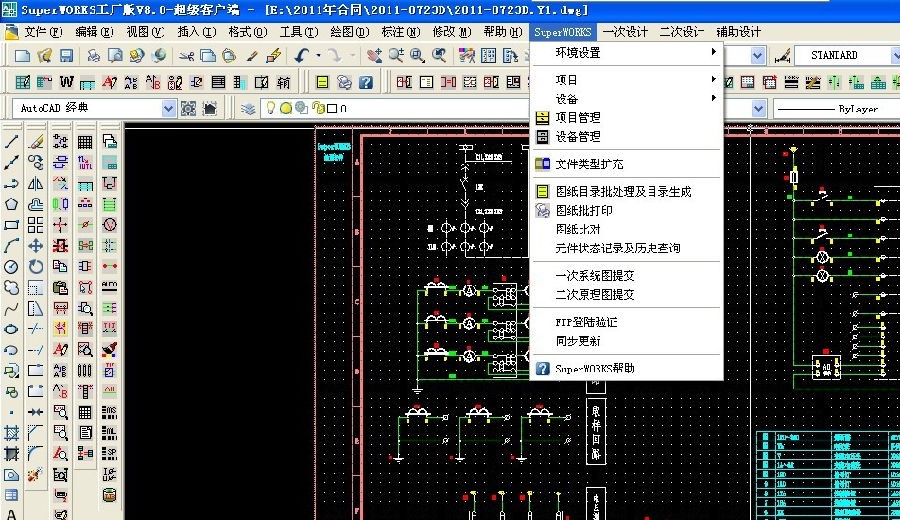Open the 一次设计 menu
This screenshot has height=520, width=900.
tap(625, 32)
